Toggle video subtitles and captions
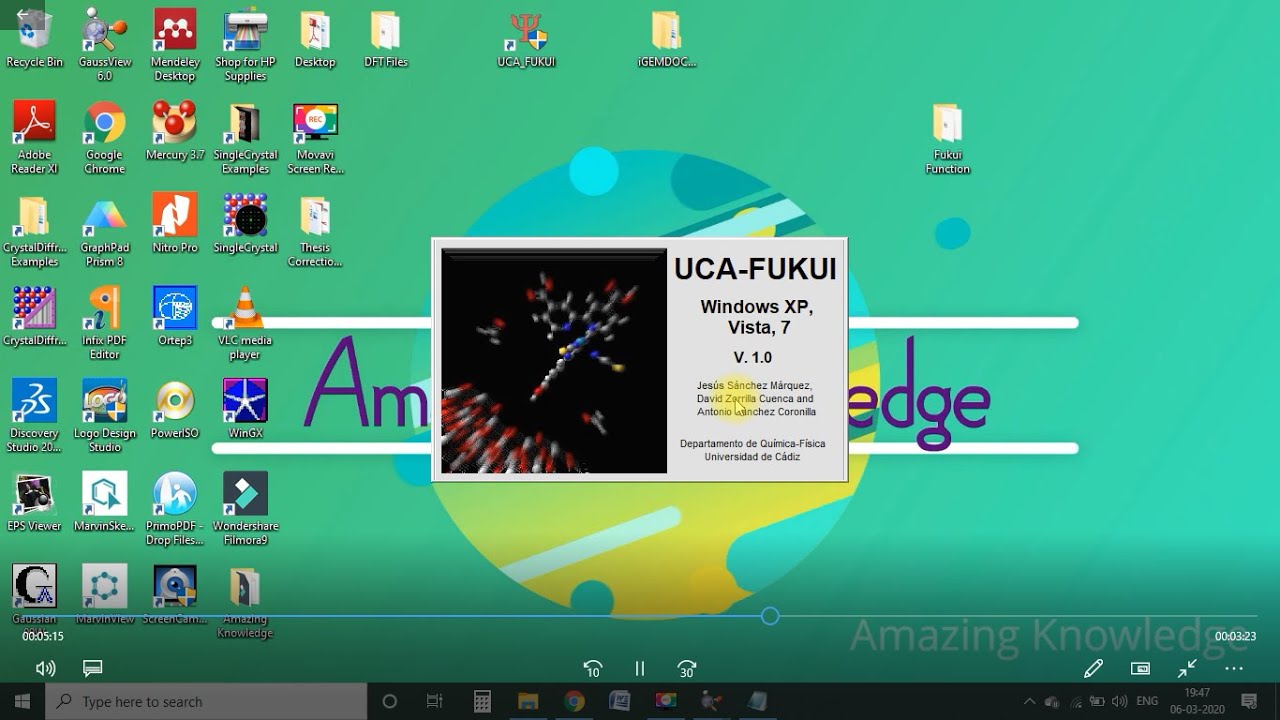This screenshot has height=720, width=1280. point(93,668)
